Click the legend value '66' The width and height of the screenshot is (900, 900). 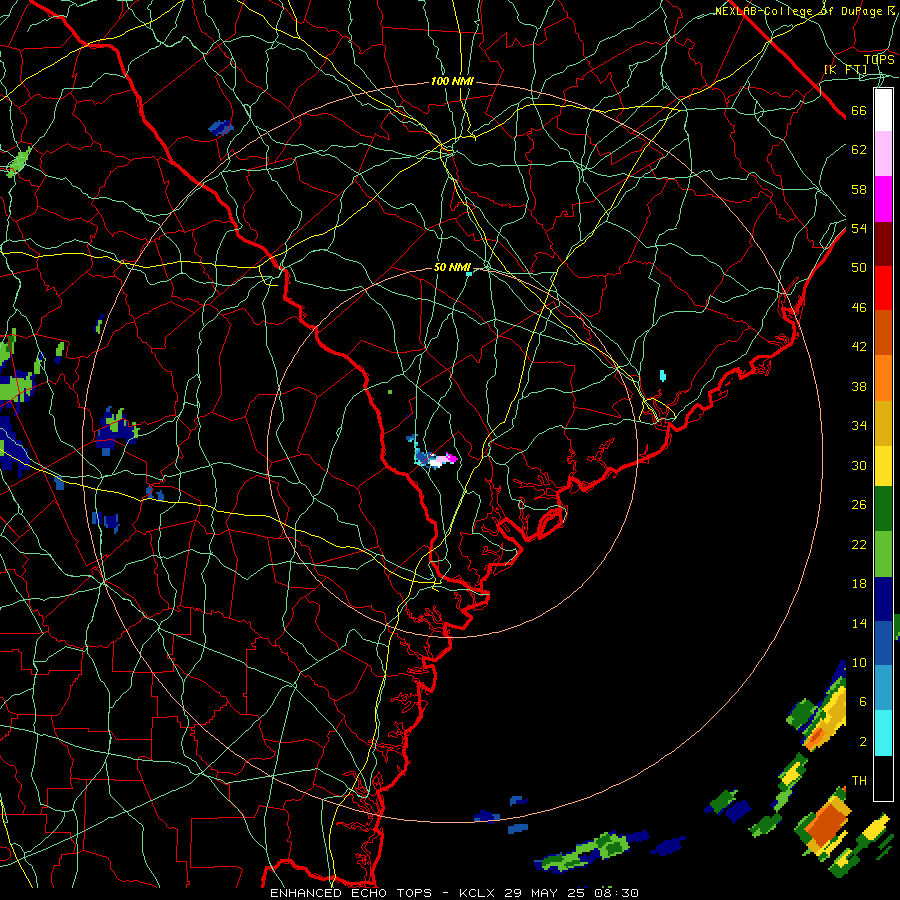coord(859,111)
